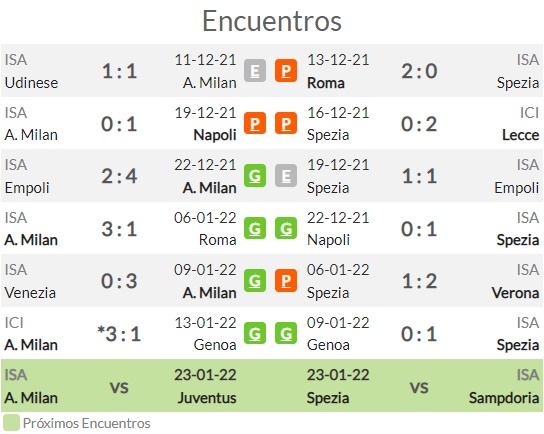
Task: Select the *3:1 score against Genoa
Action: point(119,334)
